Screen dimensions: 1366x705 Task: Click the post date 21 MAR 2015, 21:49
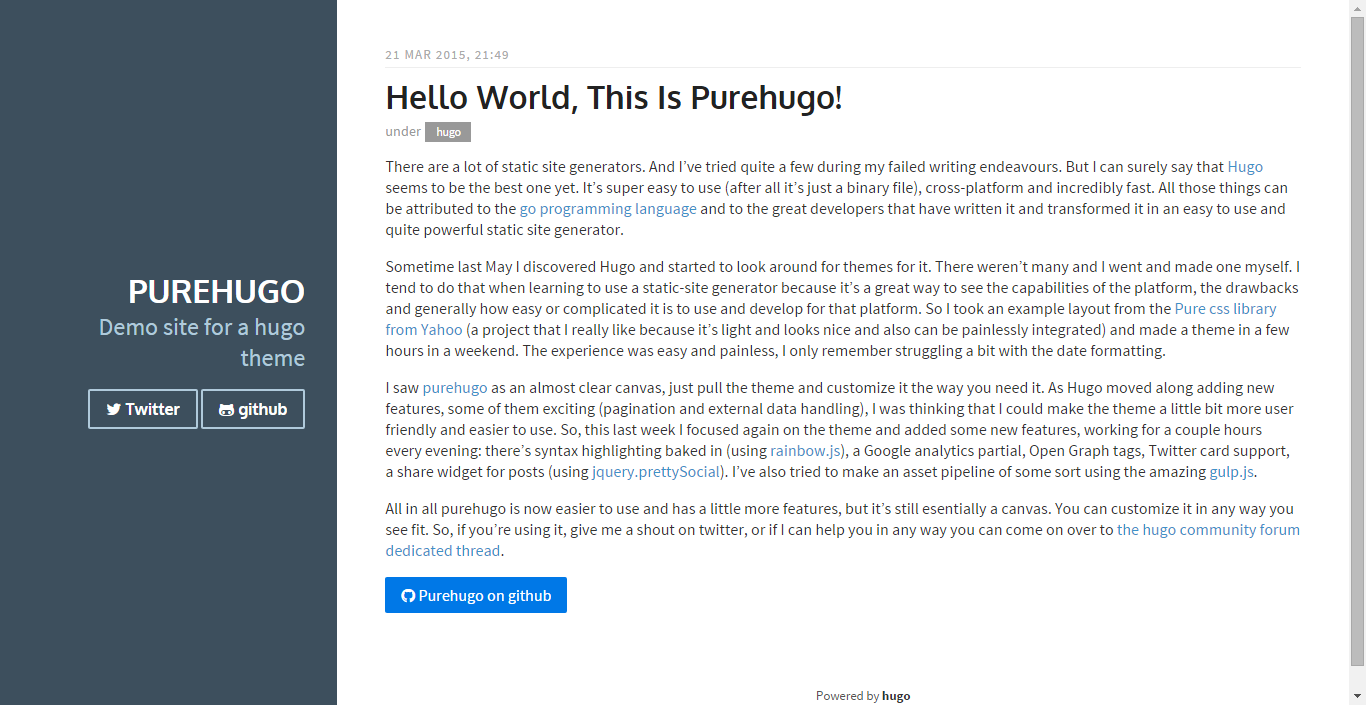pos(447,55)
